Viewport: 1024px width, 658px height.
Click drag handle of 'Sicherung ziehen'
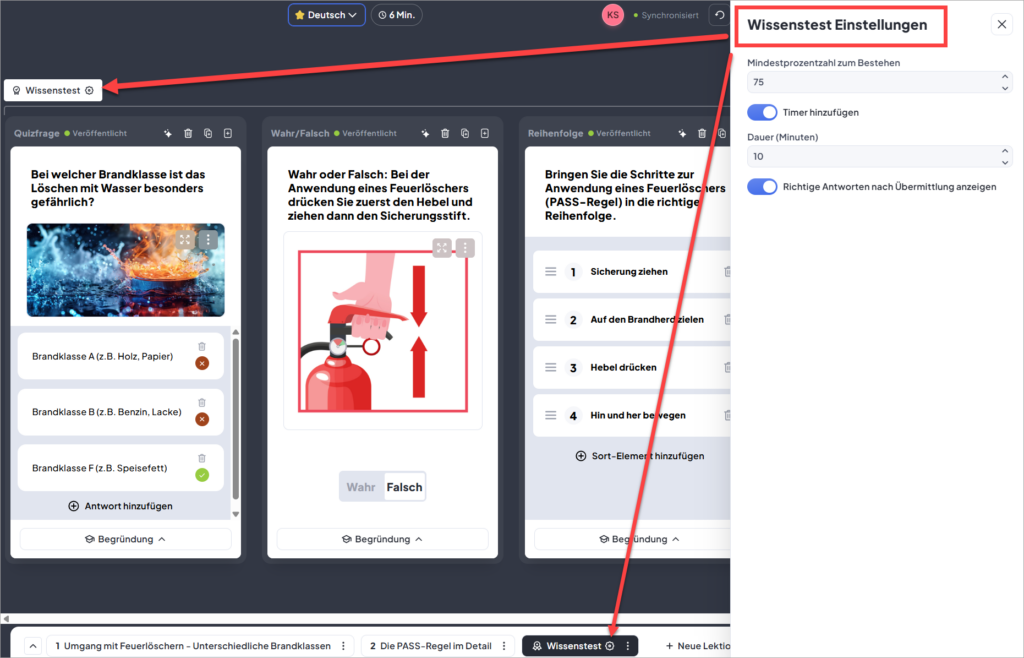click(550, 272)
